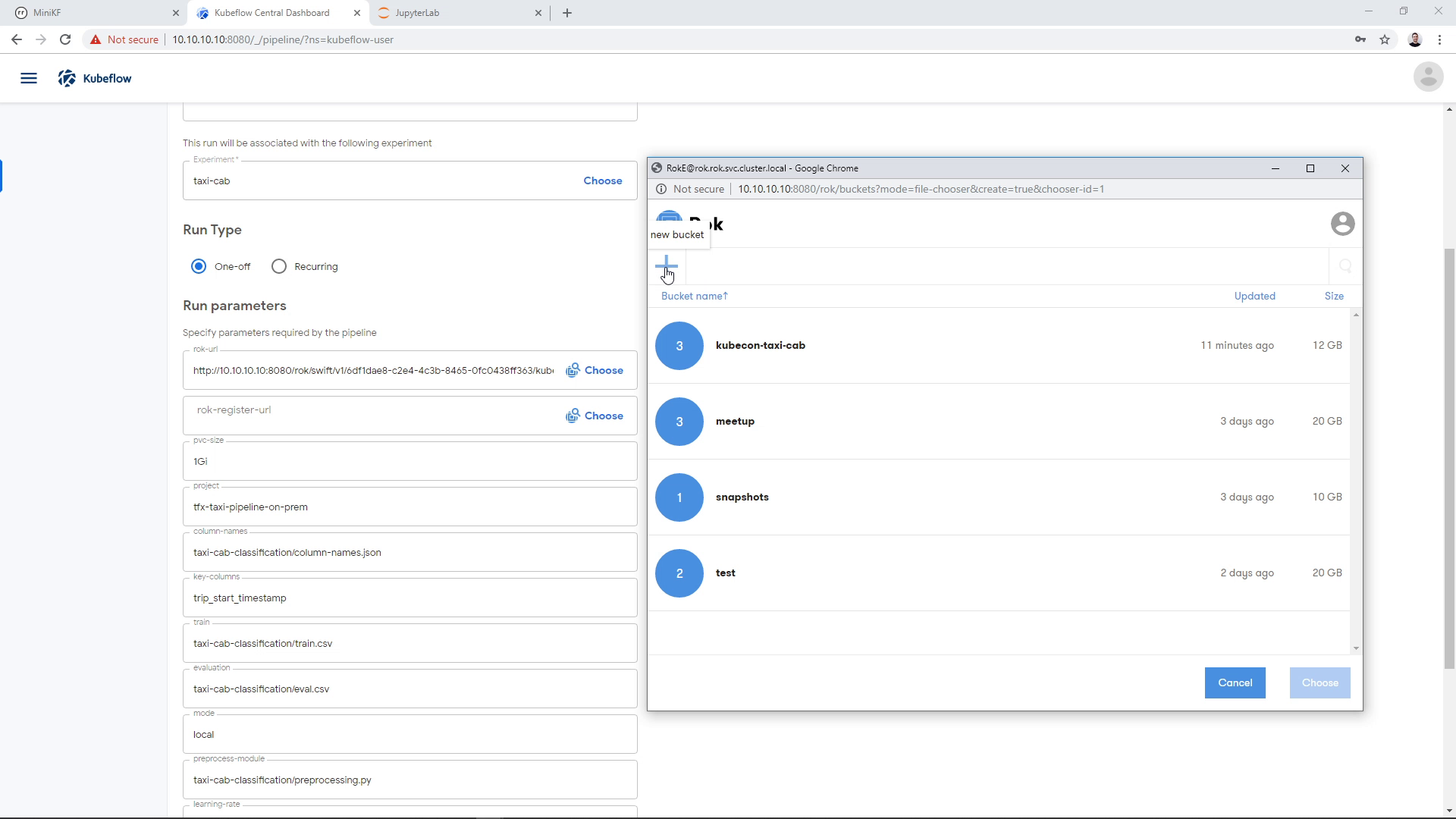The image size is (1456, 819).
Task: Bookmark this page with the star icon
Action: 1385,39
